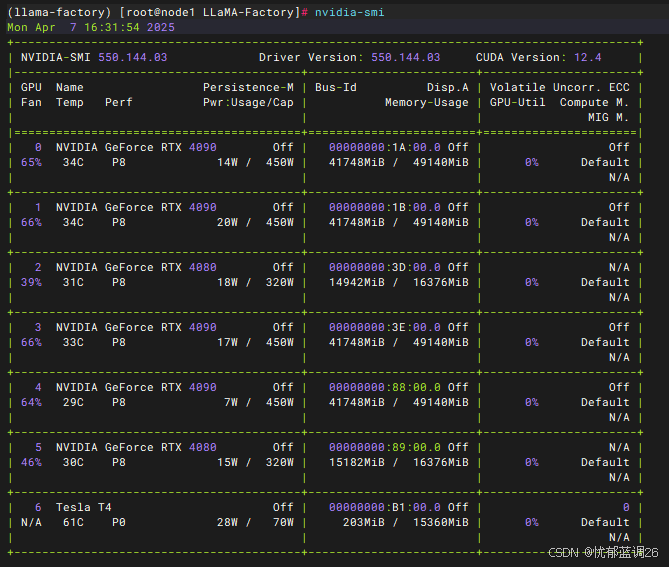Click the 'Volatile Uncorr. ECC' header
Viewport: 669px width, 567px height.
[559, 87]
